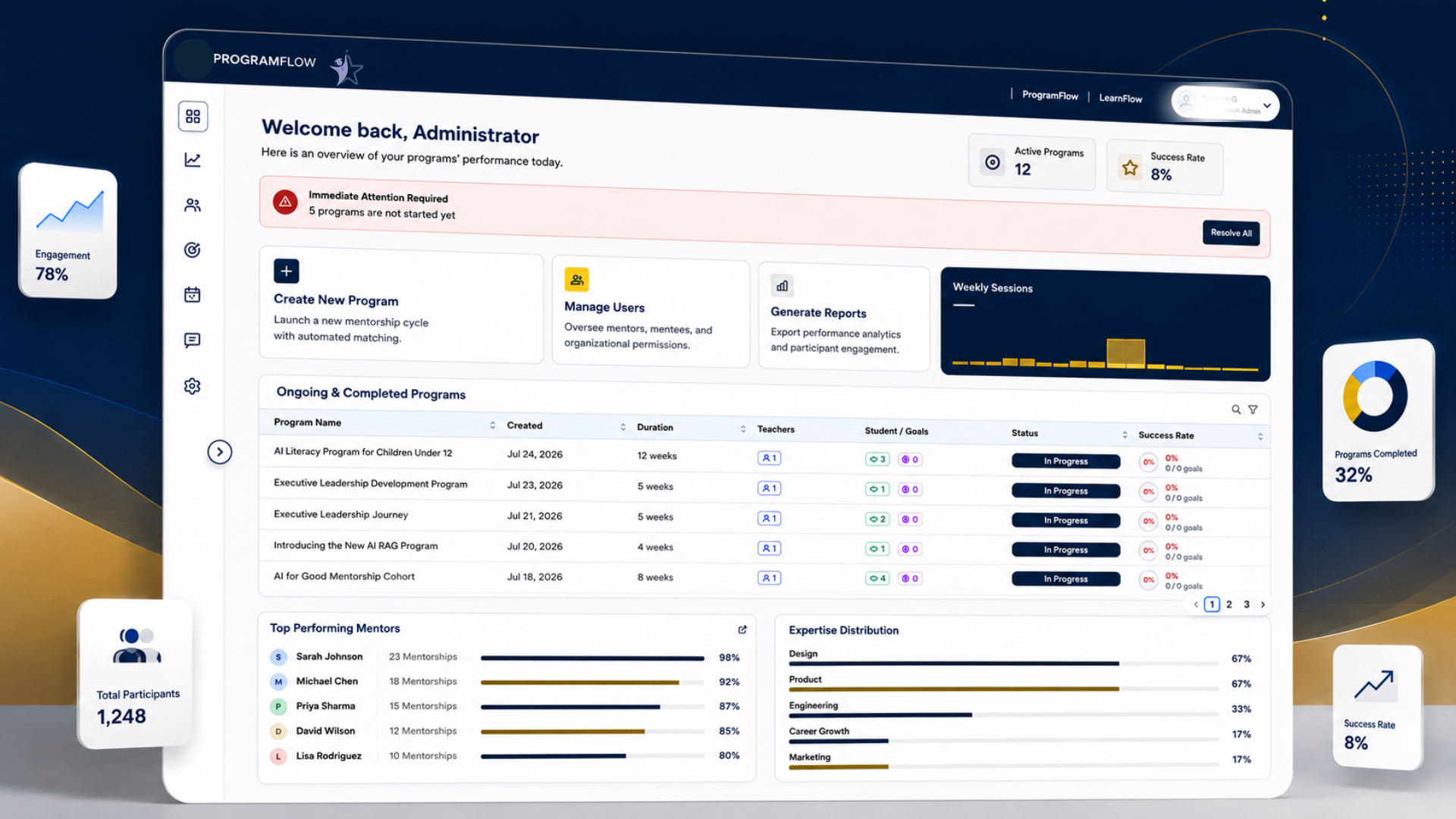Click Sarah Johnson's 98% progress bar
This screenshot has width=1456, height=819.
click(x=592, y=658)
